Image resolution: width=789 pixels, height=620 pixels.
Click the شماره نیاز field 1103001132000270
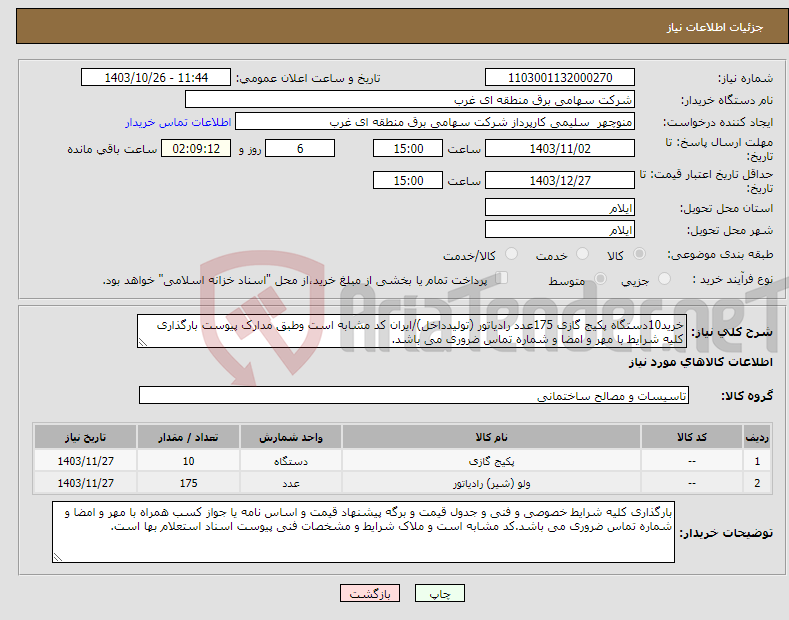[x=560, y=78]
